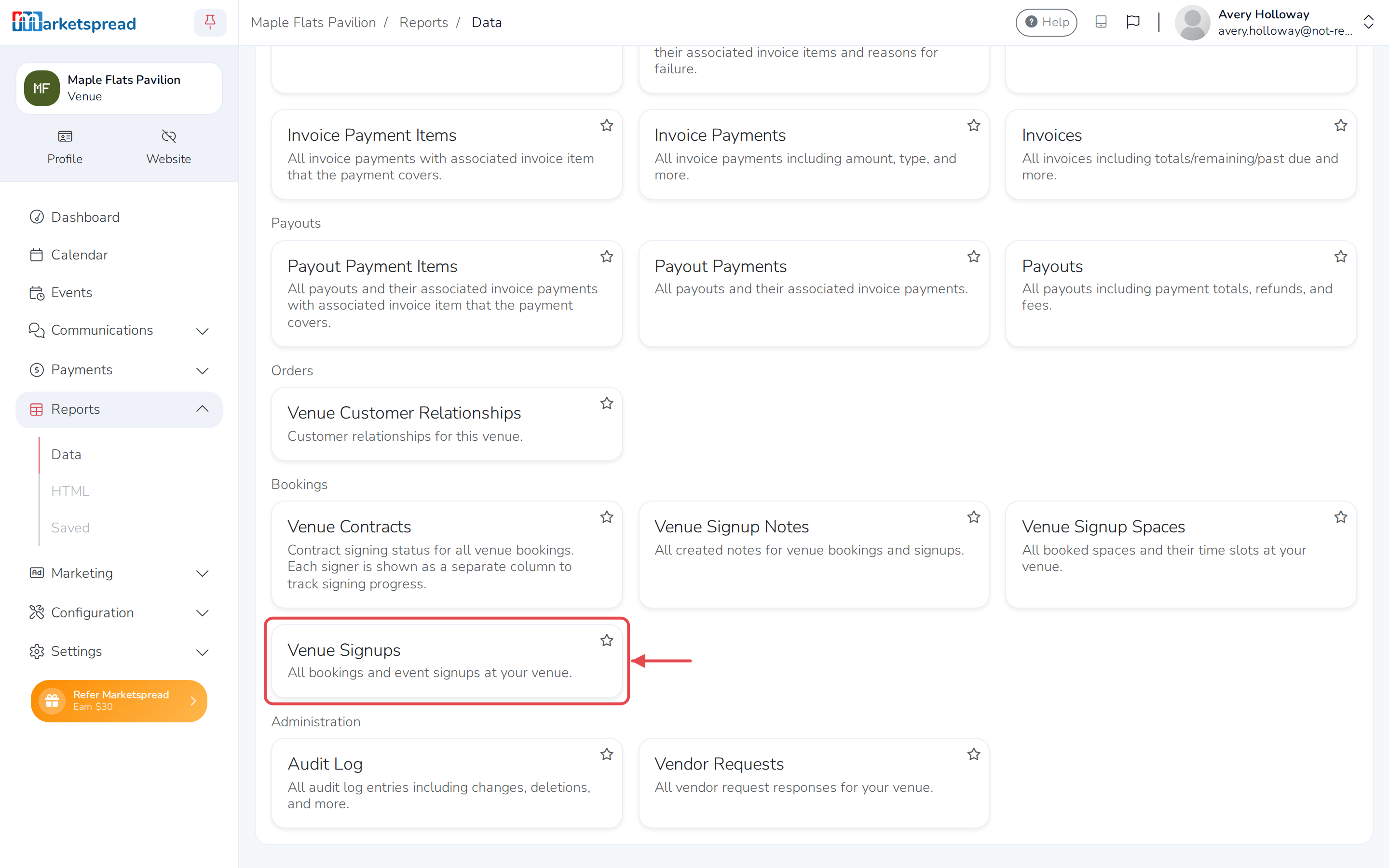Click the Reports breadcrumb link
The height and width of the screenshot is (868, 1389).
423,22
